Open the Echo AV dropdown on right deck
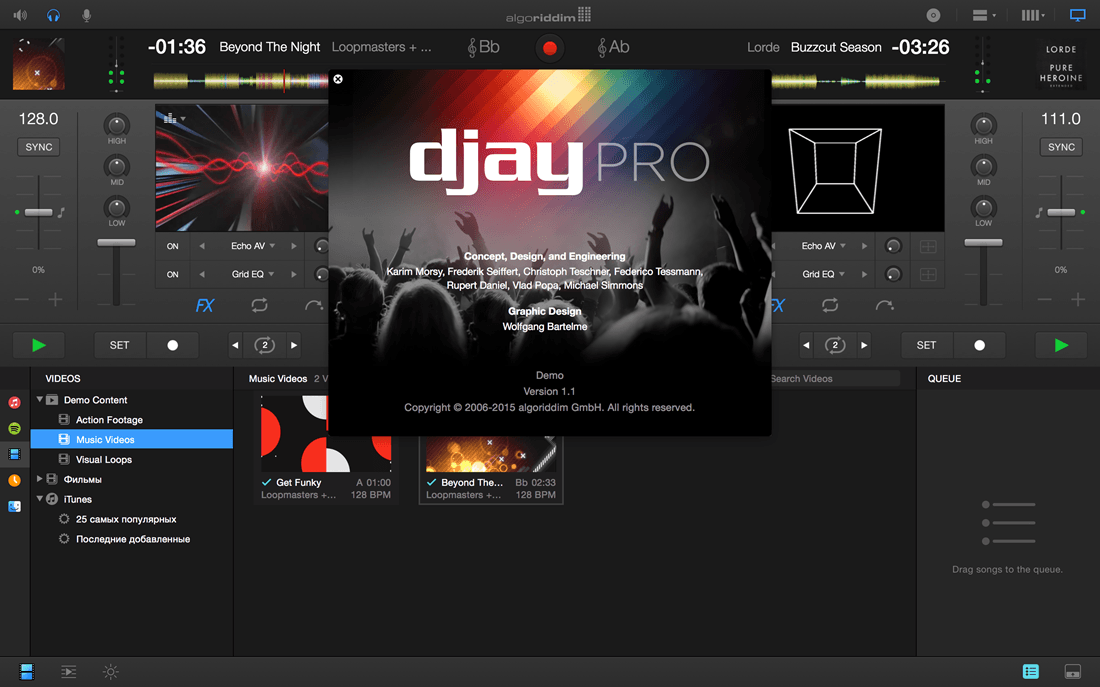The height and width of the screenshot is (687, 1100). tap(824, 246)
